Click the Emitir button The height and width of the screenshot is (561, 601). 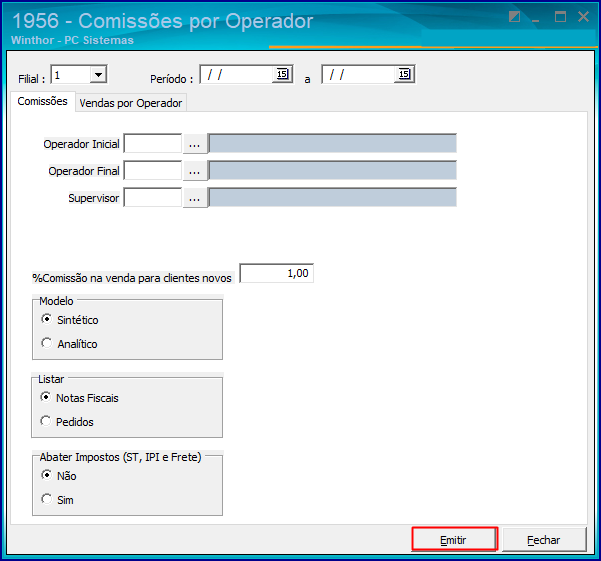point(454,540)
